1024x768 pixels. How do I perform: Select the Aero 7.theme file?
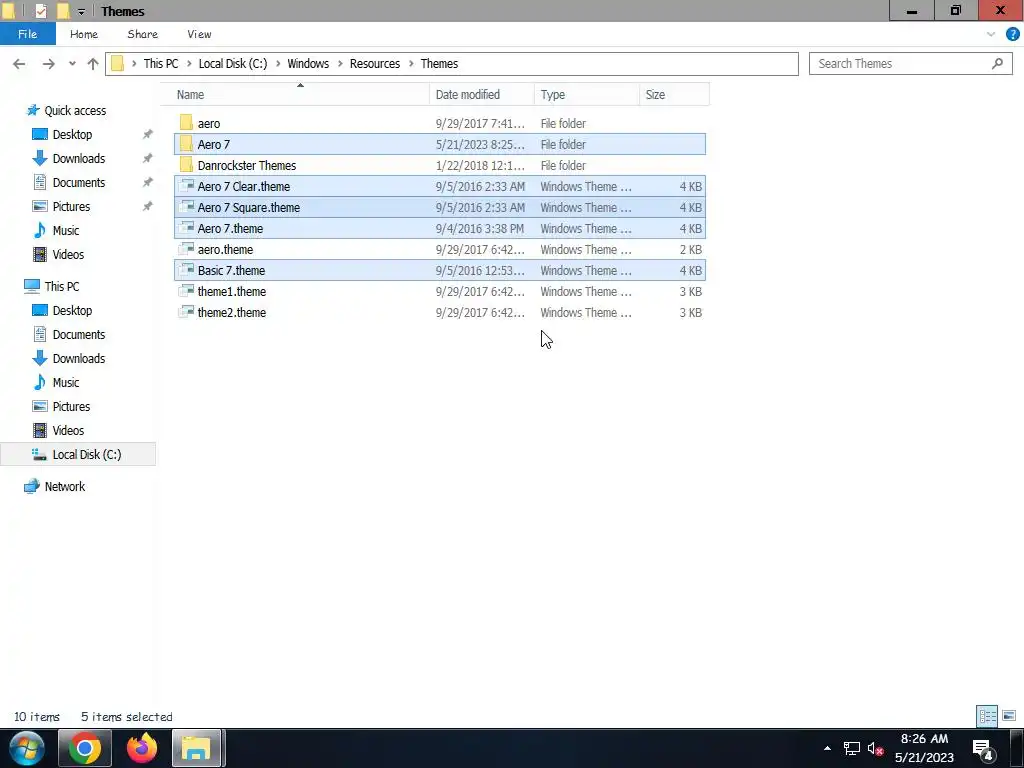(x=440, y=228)
